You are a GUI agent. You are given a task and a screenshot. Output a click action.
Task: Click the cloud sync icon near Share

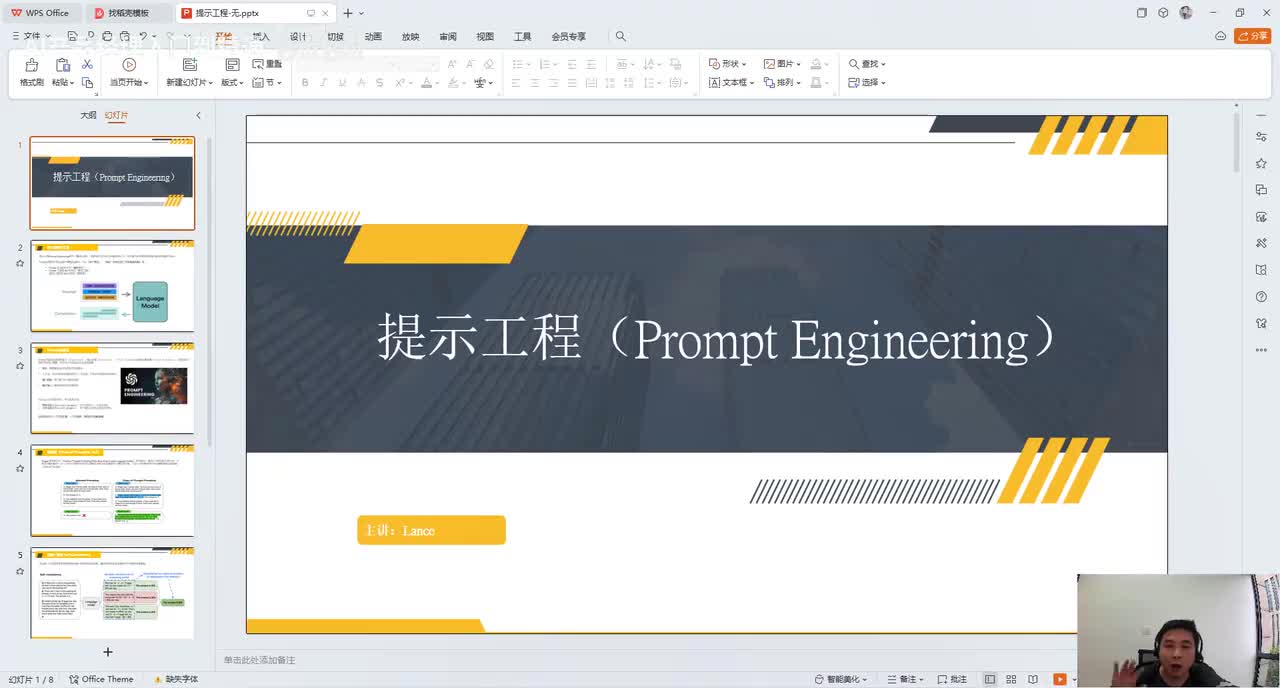pyautogui.click(x=1220, y=36)
